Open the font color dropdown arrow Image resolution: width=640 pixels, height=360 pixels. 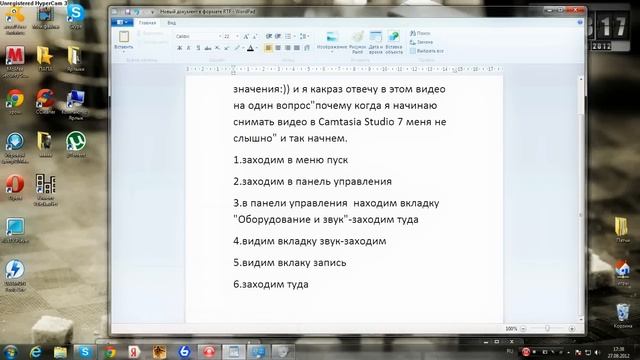click(257, 48)
